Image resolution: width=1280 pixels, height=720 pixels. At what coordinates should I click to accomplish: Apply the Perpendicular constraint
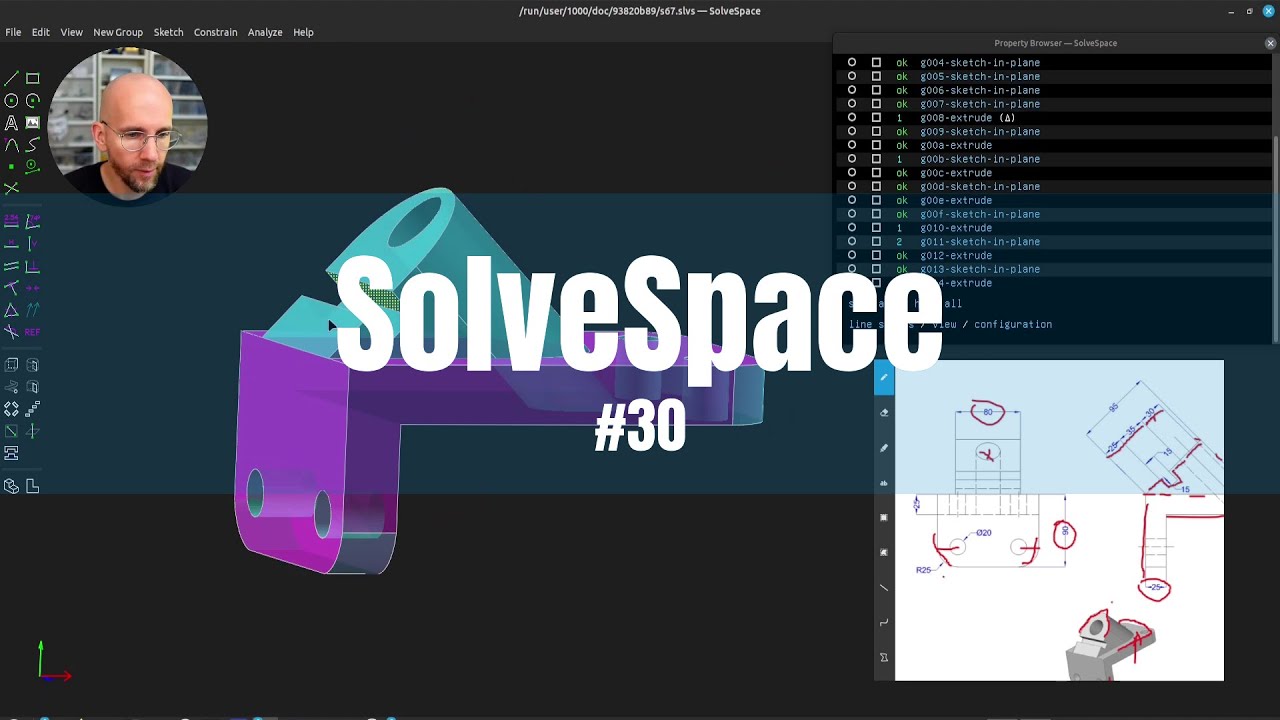click(32, 266)
